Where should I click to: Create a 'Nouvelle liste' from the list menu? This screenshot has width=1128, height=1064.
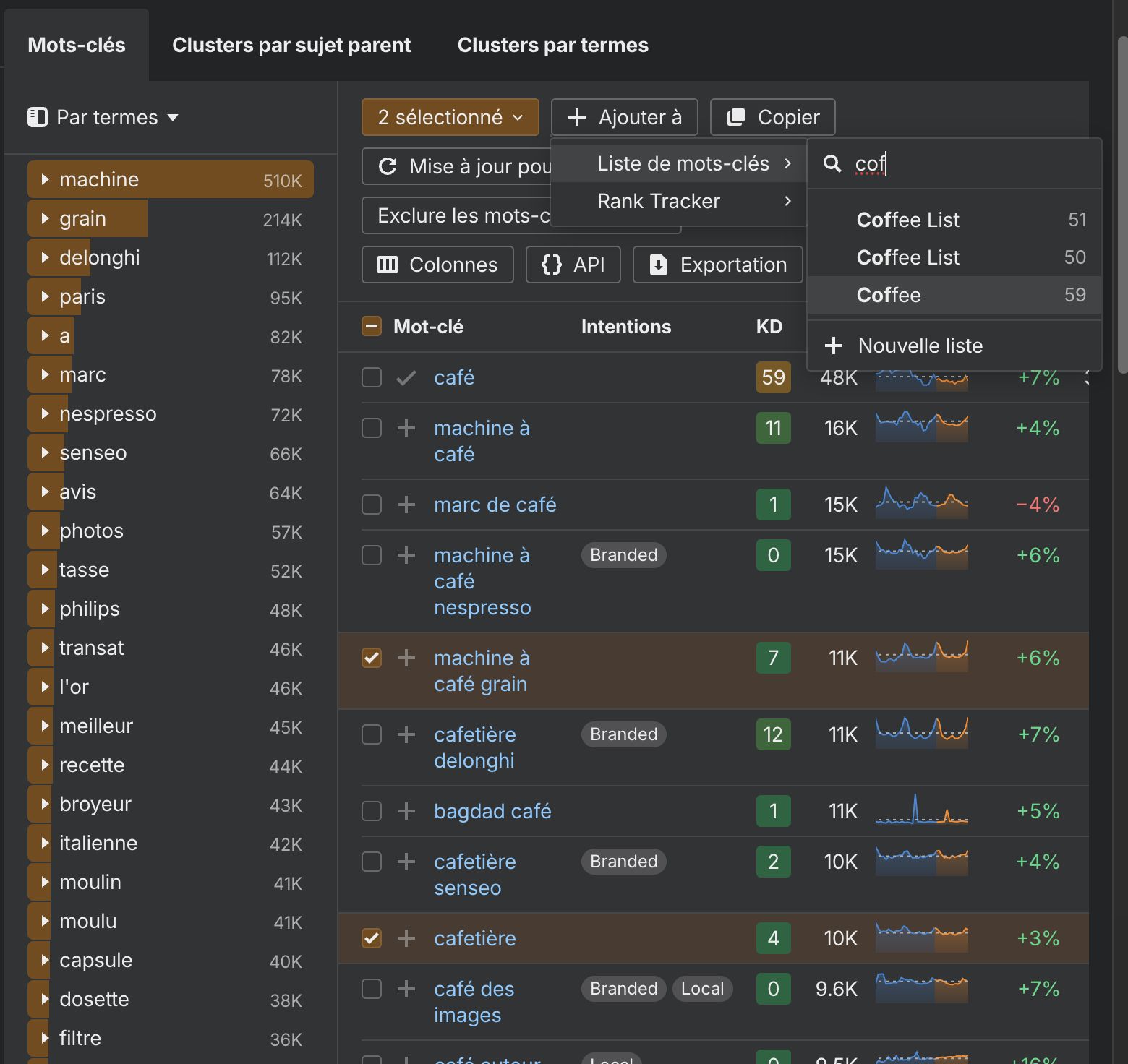(x=919, y=346)
